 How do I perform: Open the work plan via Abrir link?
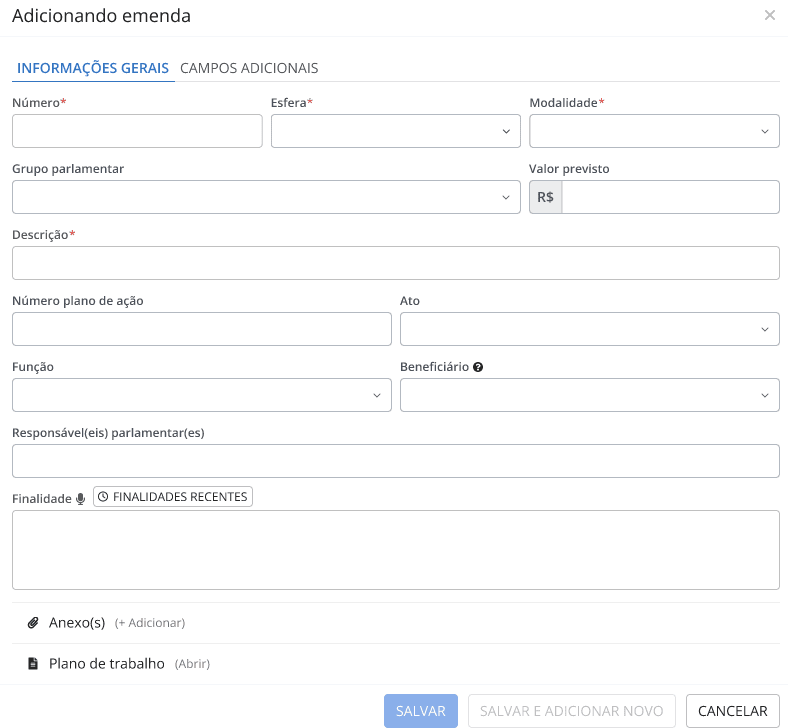(x=192, y=664)
